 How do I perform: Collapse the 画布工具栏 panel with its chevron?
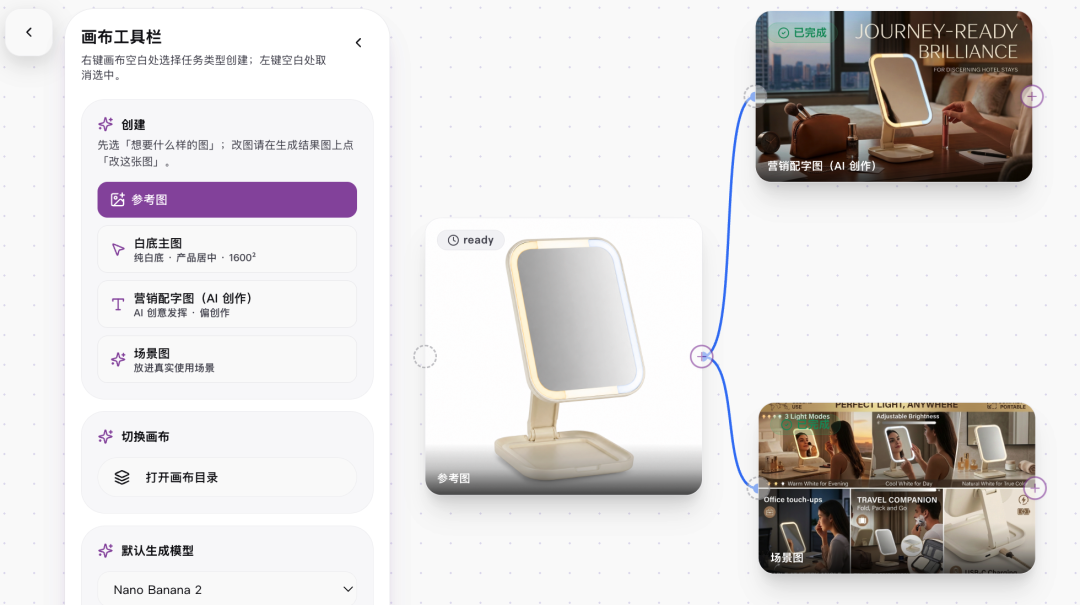(358, 43)
